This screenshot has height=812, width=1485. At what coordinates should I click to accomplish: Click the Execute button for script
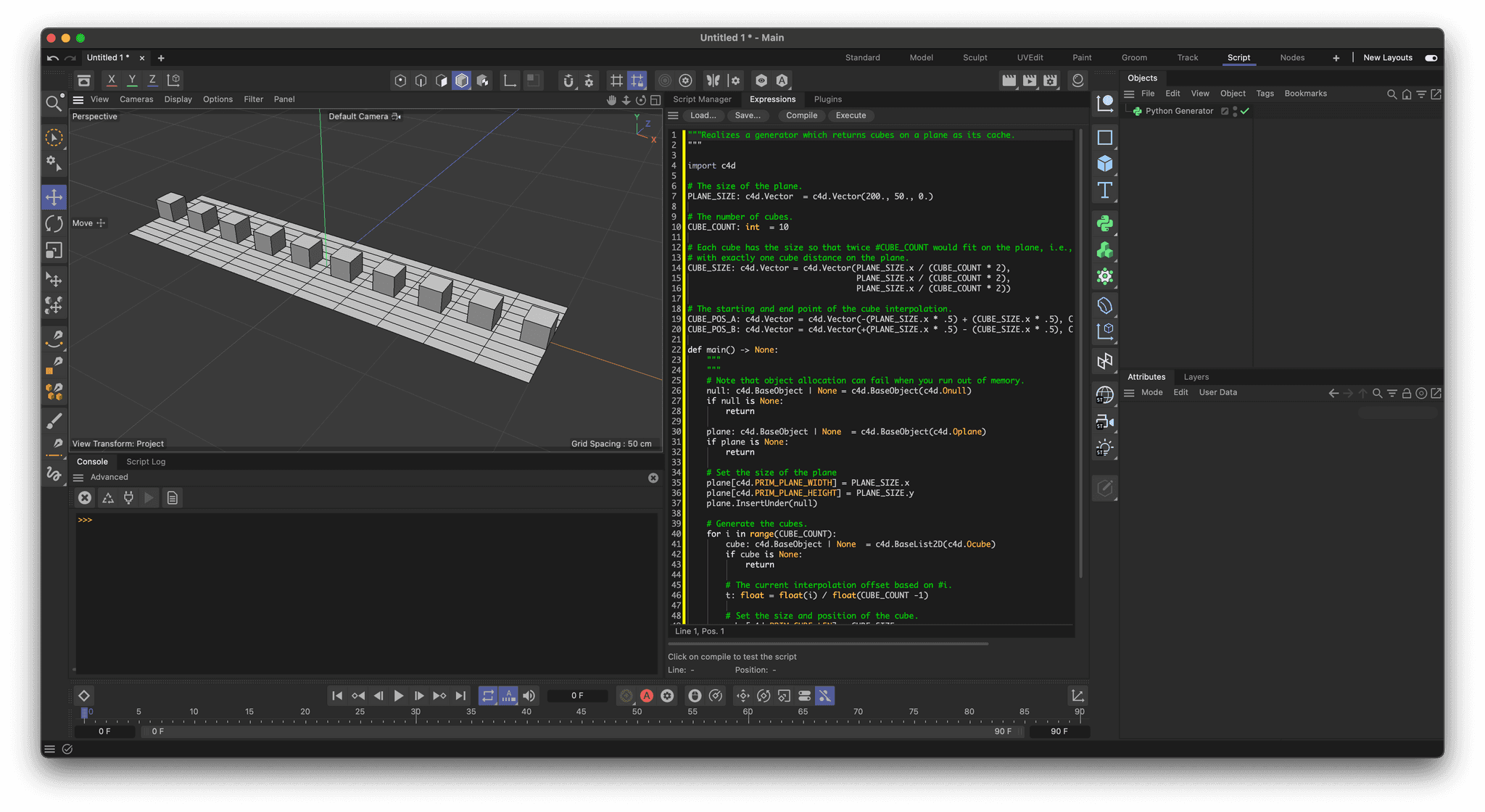tap(851, 115)
